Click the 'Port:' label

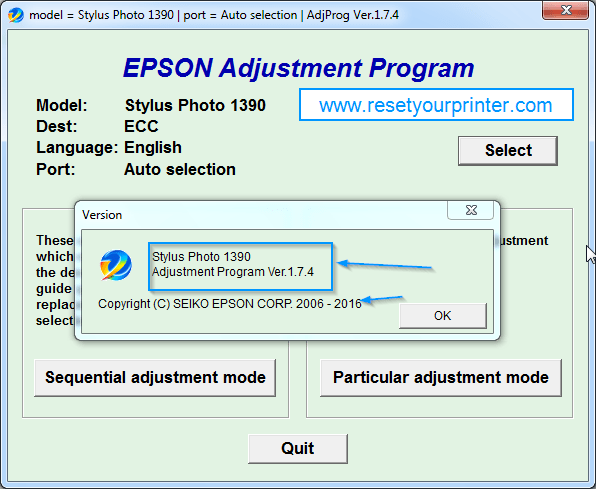pos(55,170)
